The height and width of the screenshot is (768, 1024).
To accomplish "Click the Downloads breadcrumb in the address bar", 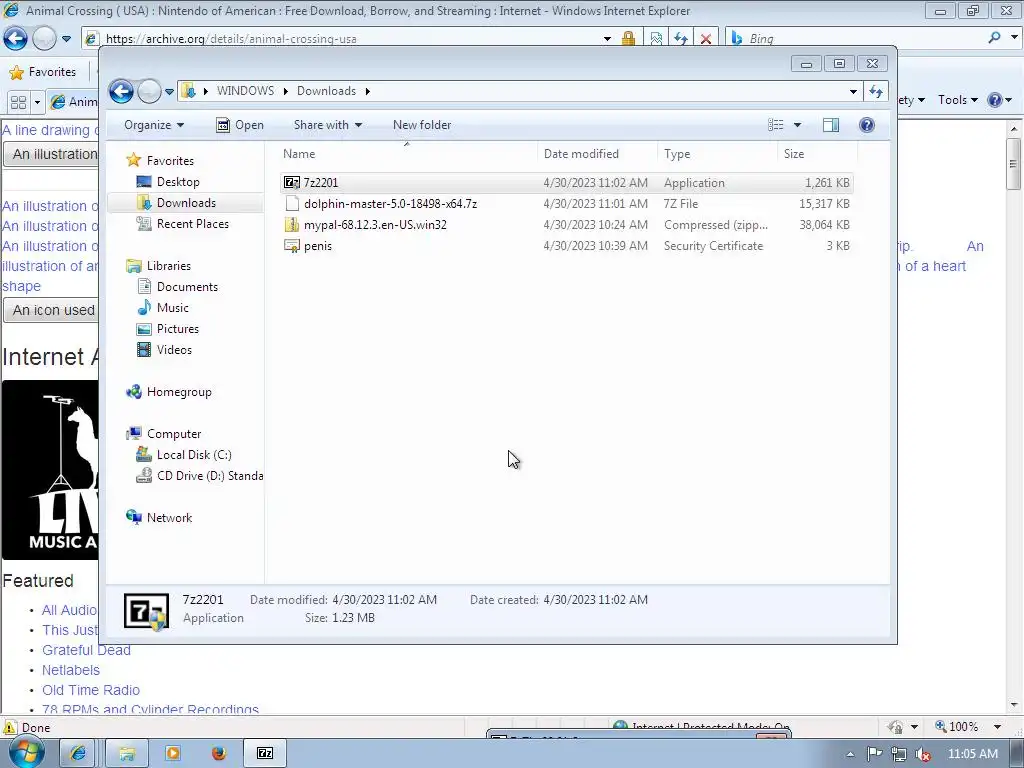I will 326,91.
